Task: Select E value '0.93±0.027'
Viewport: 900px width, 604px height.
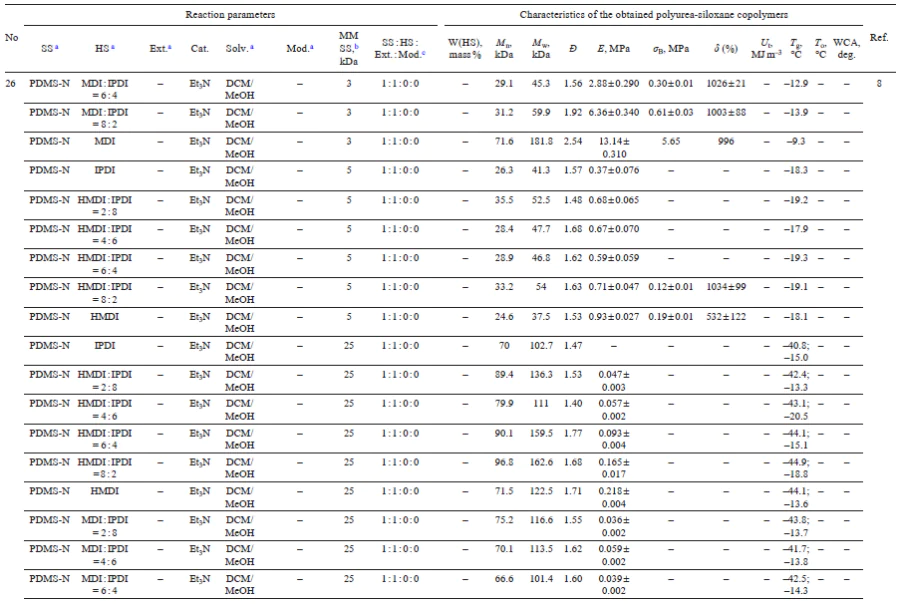Action: point(614,317)
